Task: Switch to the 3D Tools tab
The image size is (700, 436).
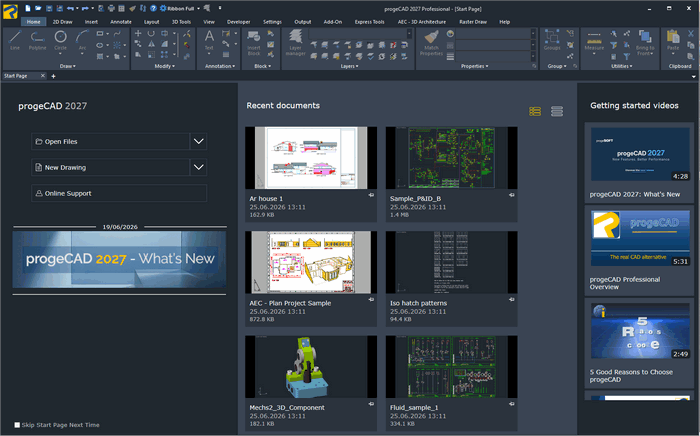Action: point(181,22)
